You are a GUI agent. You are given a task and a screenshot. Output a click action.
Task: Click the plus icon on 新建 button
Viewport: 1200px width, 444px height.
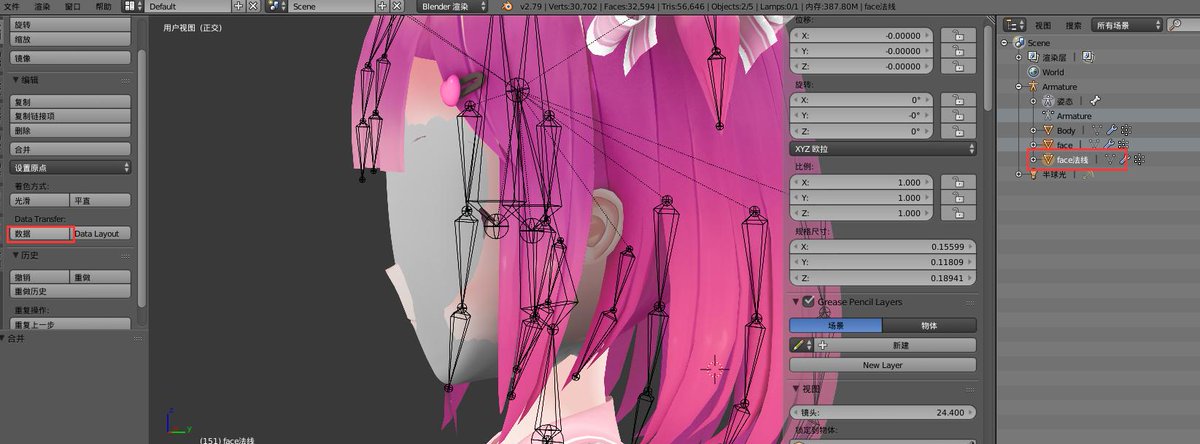coord(823,345)
